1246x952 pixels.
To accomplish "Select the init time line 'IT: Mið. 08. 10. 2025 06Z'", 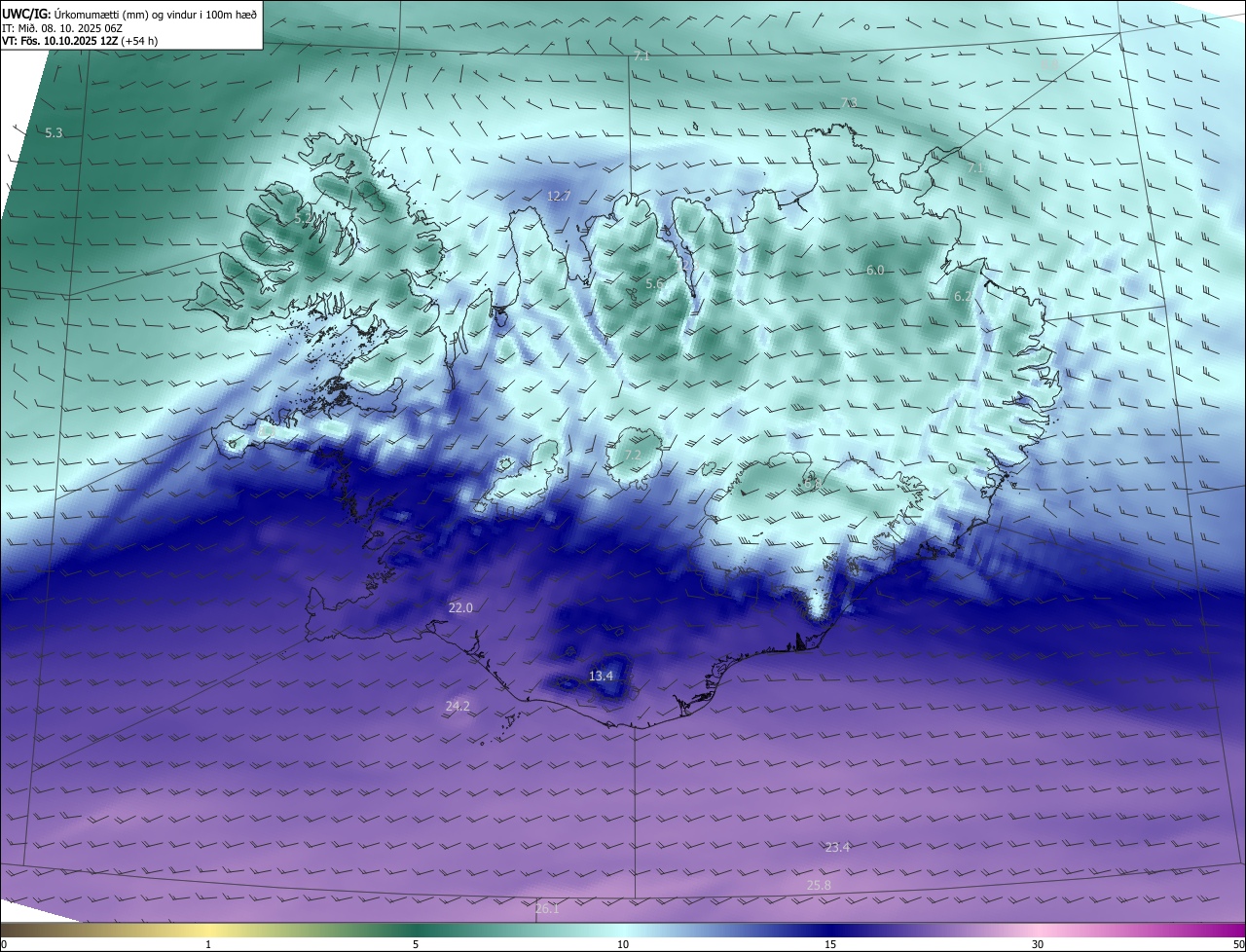I will [x=62, y=28].
